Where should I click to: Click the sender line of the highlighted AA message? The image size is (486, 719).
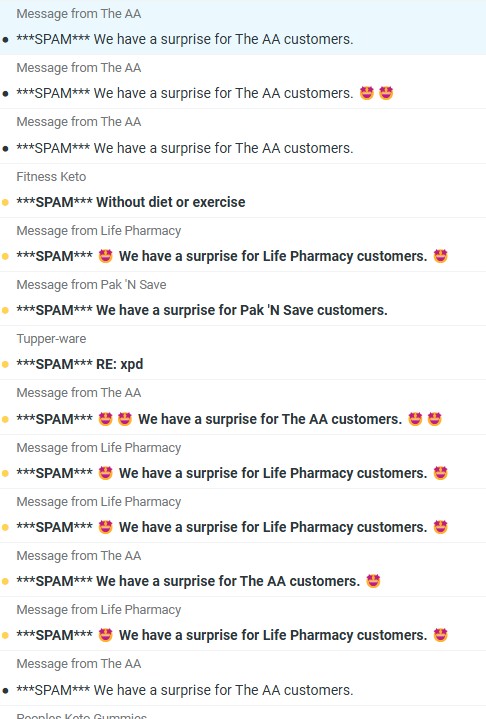(79, 14)
